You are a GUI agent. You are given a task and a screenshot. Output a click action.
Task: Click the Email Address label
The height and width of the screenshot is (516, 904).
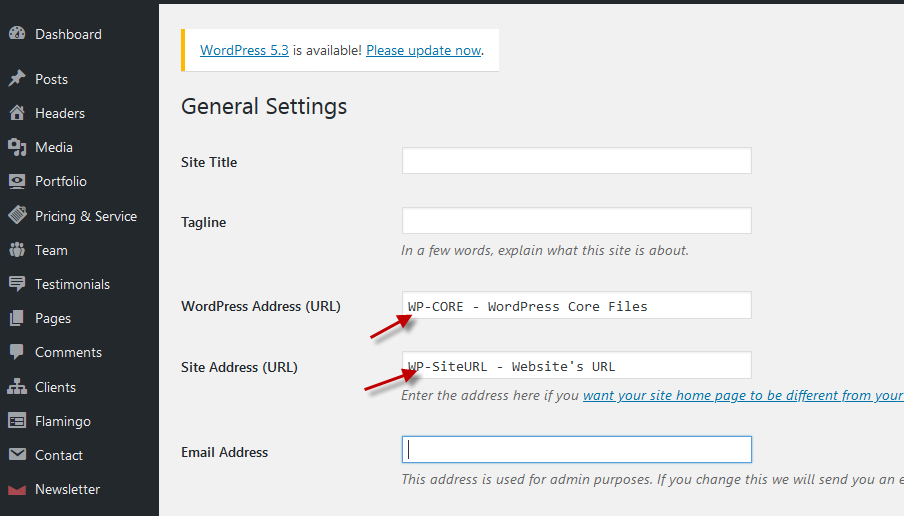(x=224, y=452)
